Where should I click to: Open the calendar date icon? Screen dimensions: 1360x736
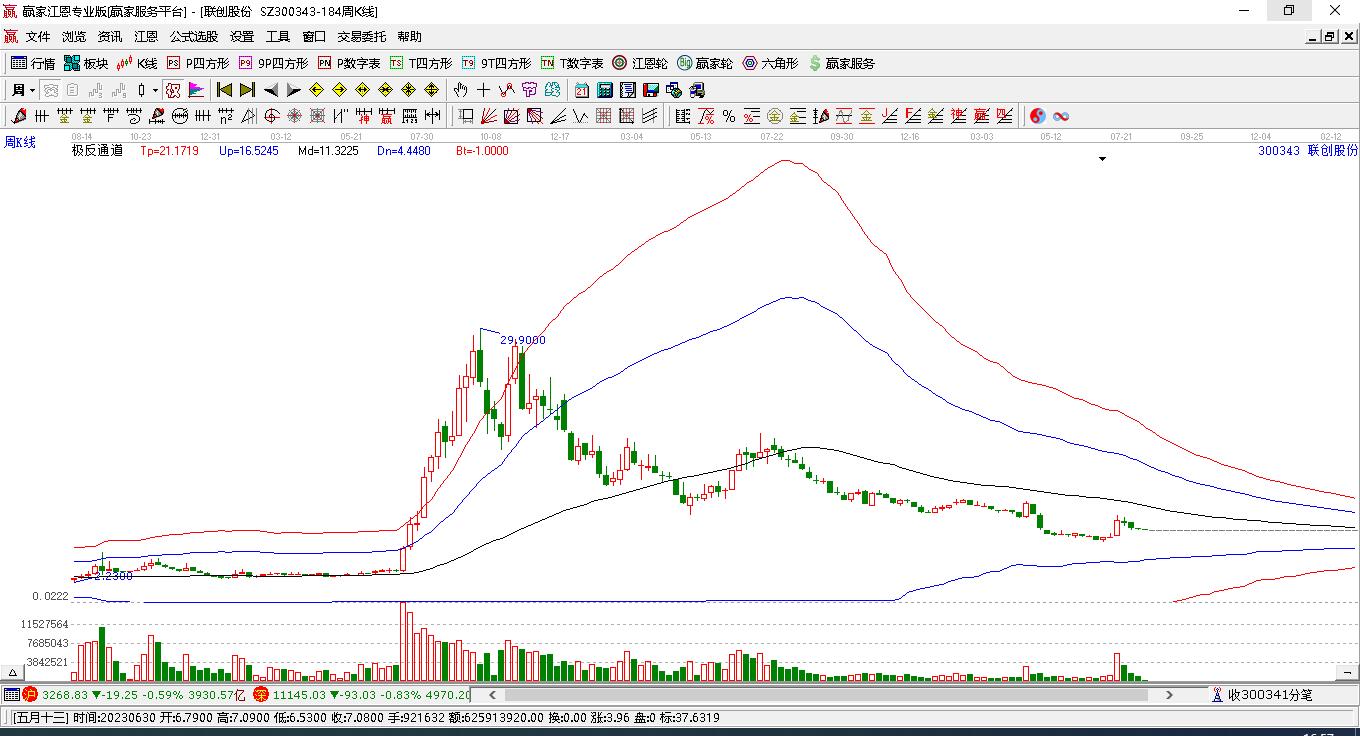pos(581,90)
